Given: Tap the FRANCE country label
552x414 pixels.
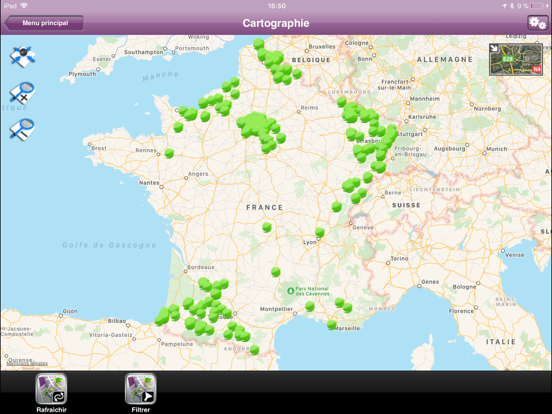Looking at the screenshot, I should [x=264, y=207].
